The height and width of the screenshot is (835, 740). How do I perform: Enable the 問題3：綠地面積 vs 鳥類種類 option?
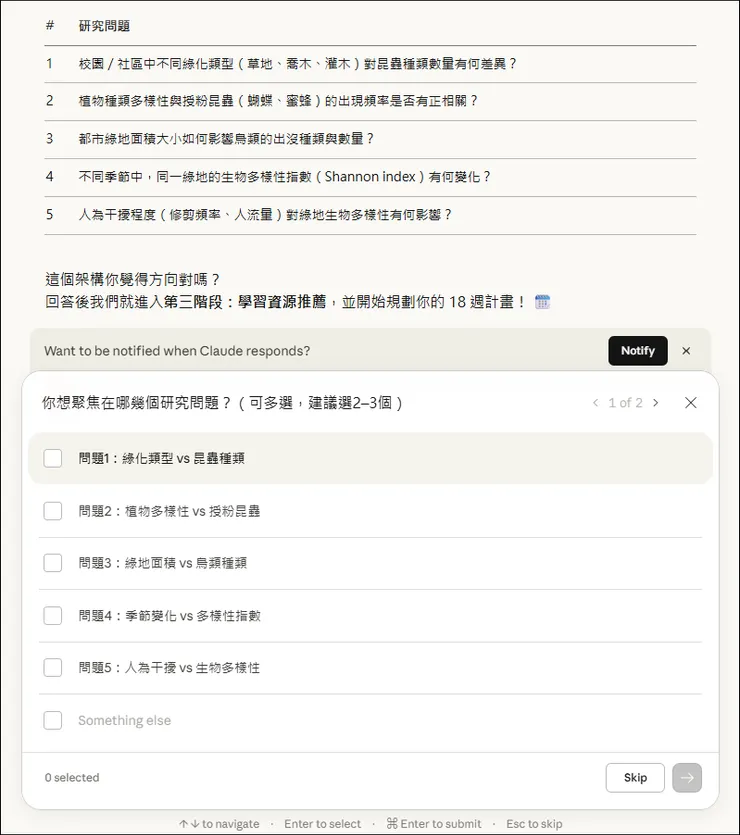click(55, 563)
